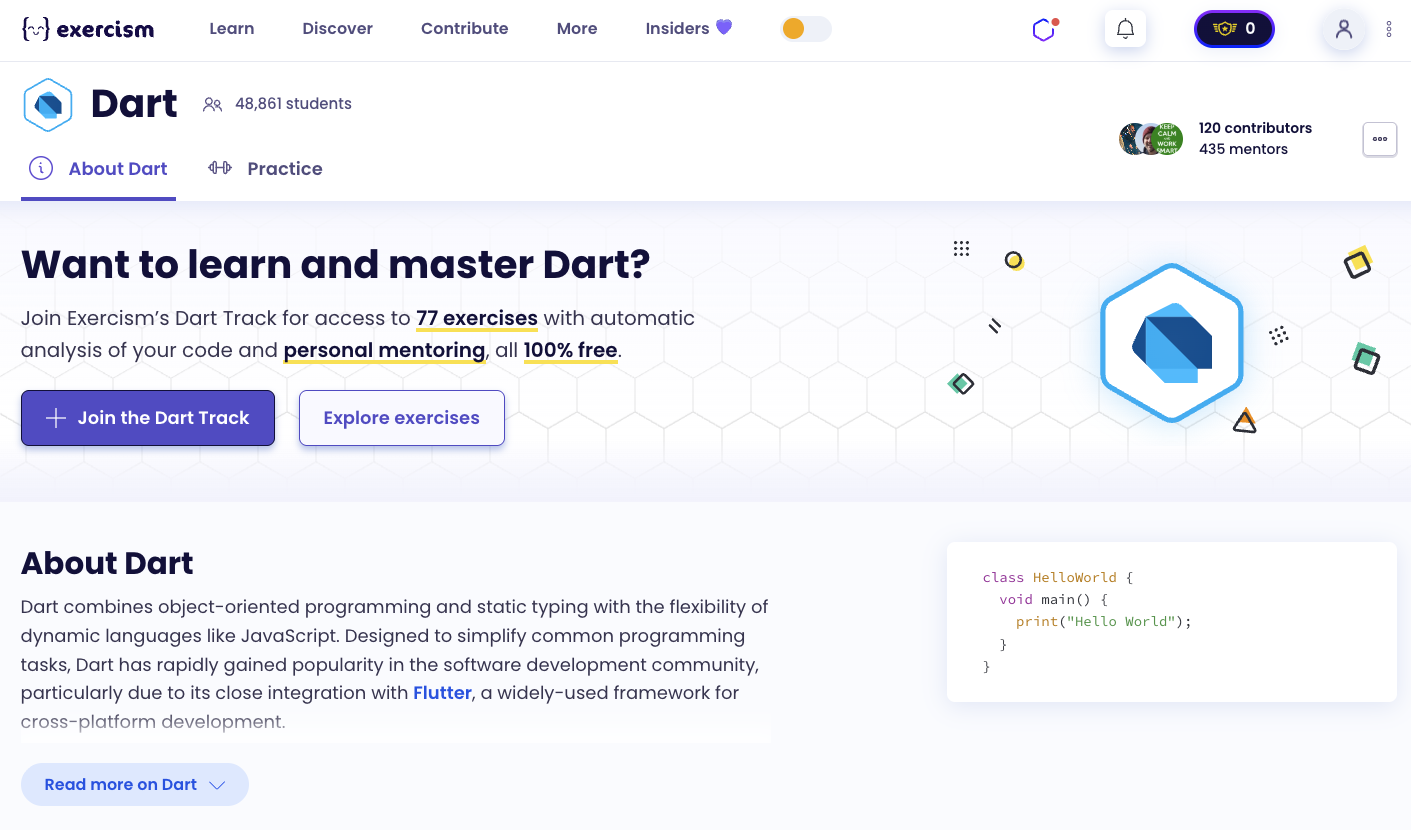Open the user avatar profile menu
This screenshot has width=1411, height=830.
pyautogui.click(x=1343, y=29)
